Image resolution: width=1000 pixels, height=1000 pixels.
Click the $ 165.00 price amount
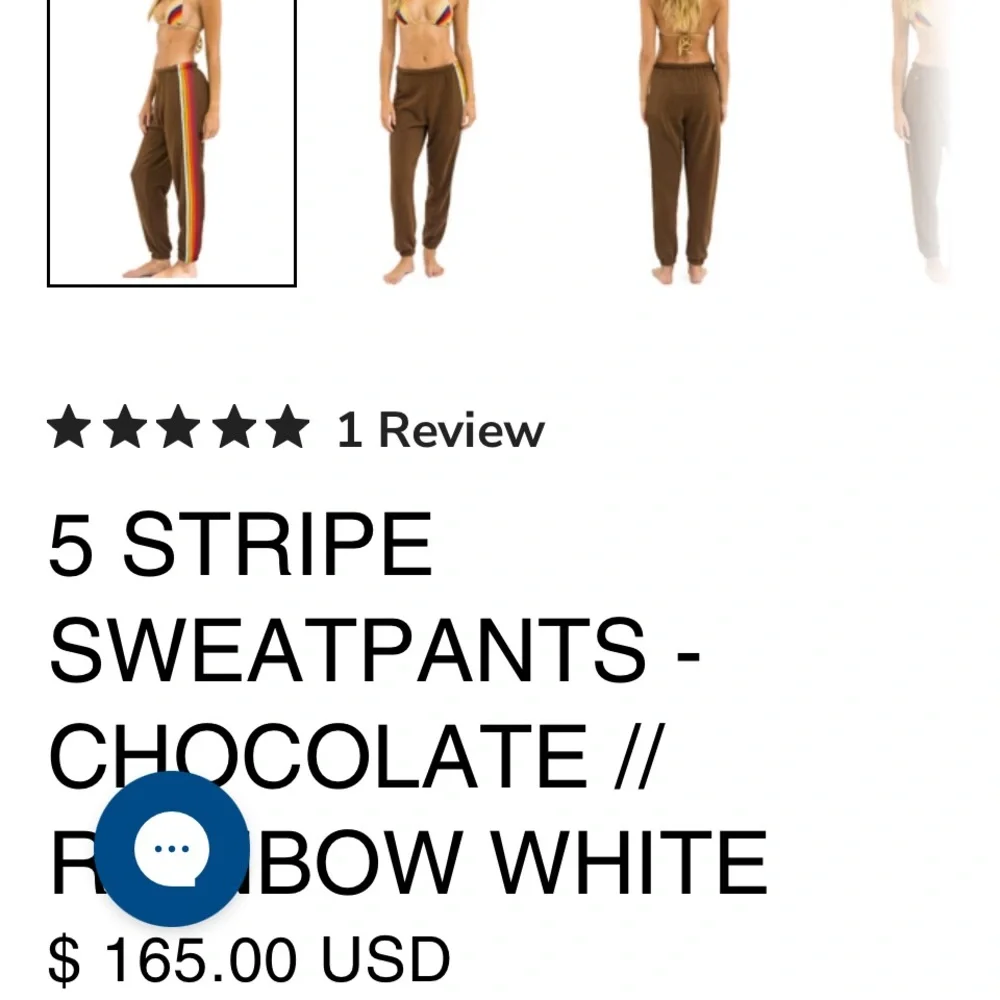pos(173,959)
